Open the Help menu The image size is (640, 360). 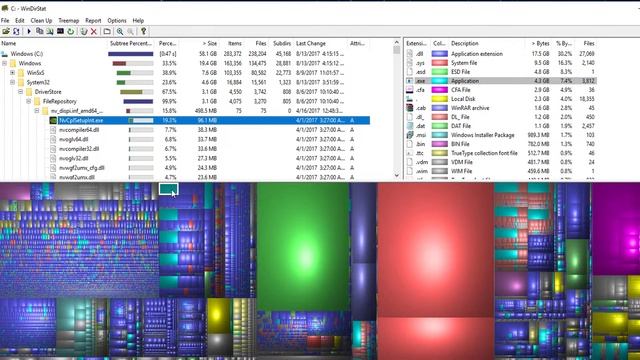coord(138,20)
